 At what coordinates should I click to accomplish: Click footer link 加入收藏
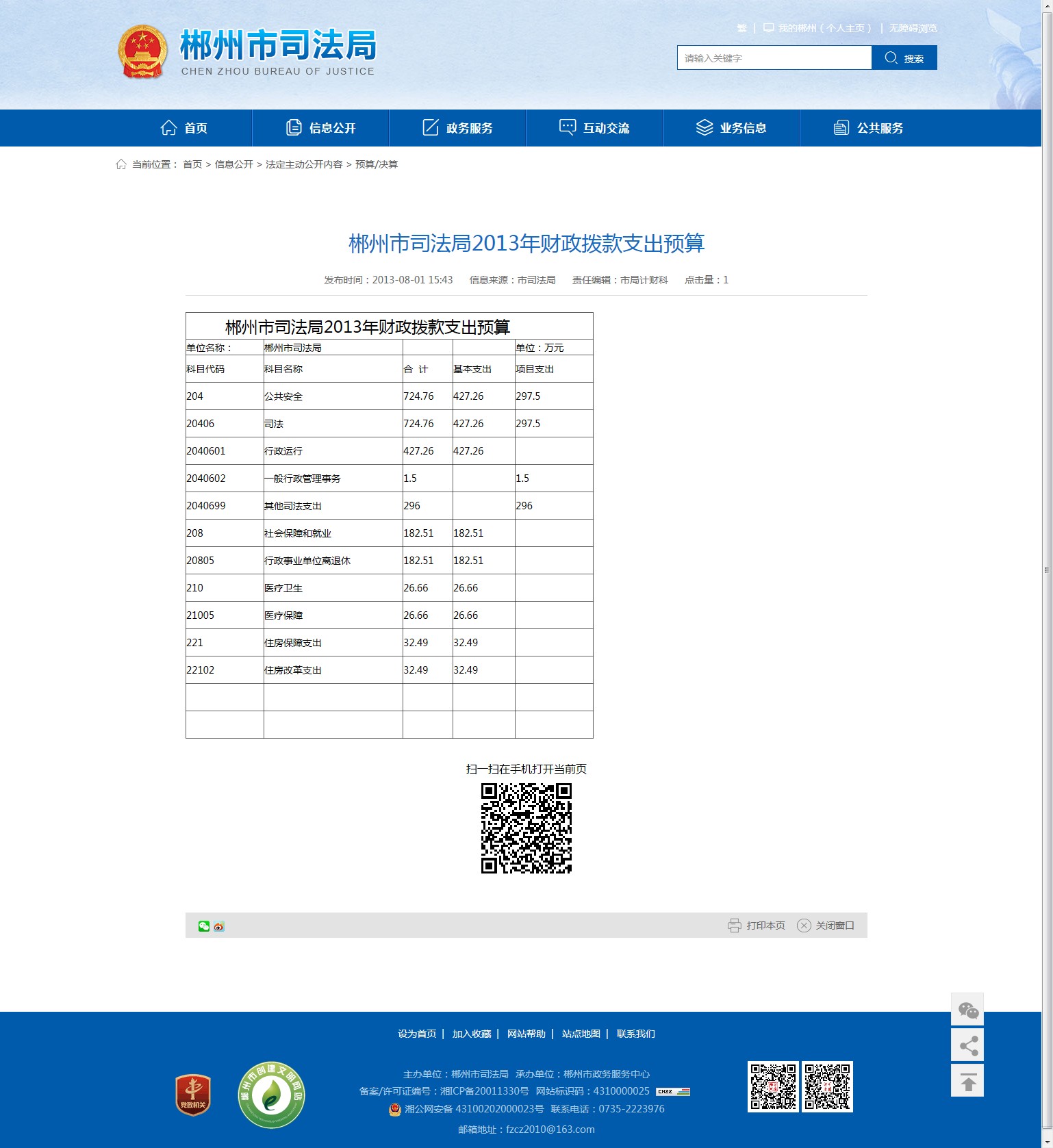(472, 1034)
